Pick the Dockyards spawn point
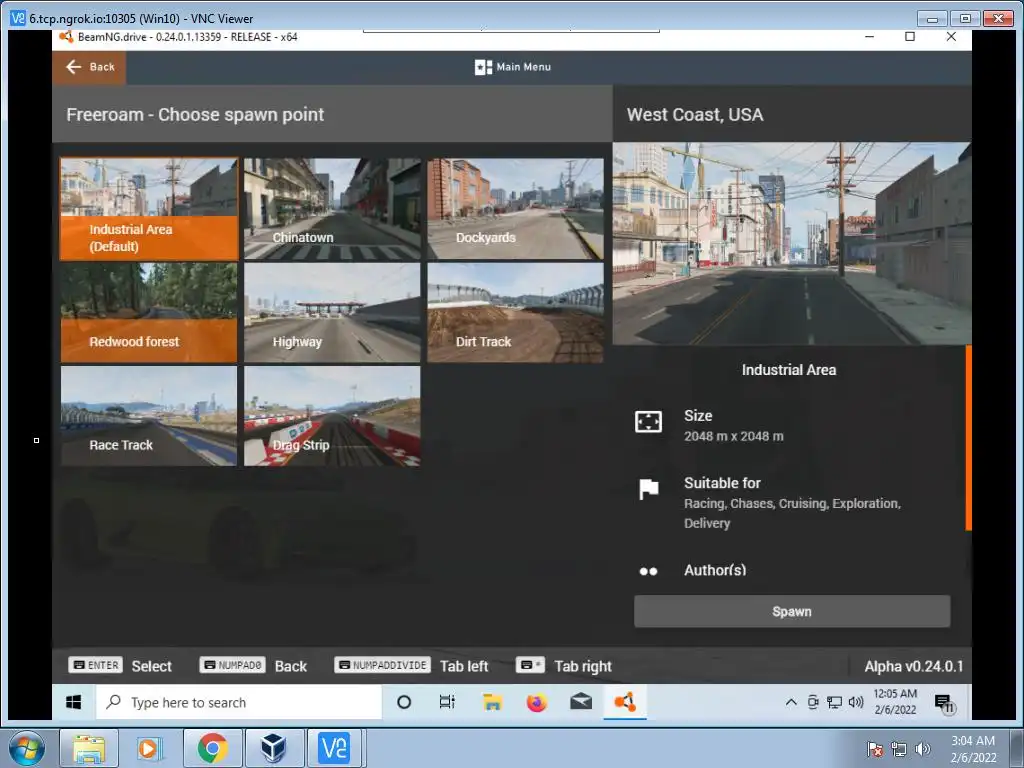Screen dimensions: 1024x768 pos(515,209)
